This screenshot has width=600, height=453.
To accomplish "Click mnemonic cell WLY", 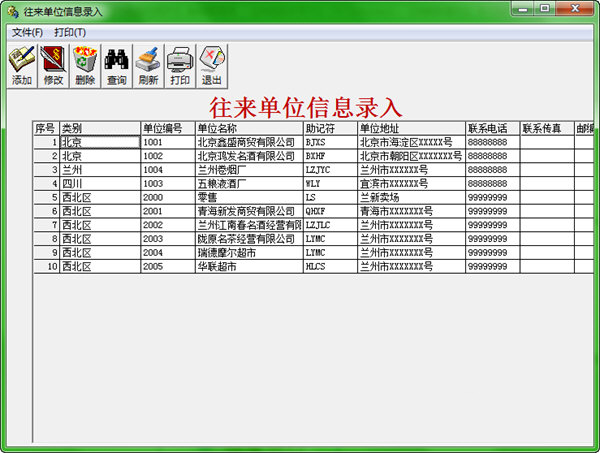I will (x=330, y=184).
